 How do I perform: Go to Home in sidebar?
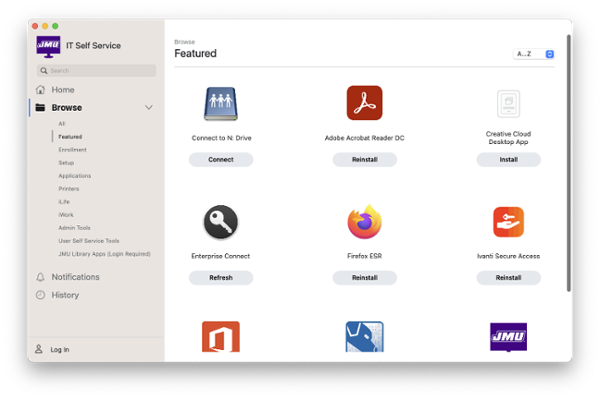click(x=63, y=90)
